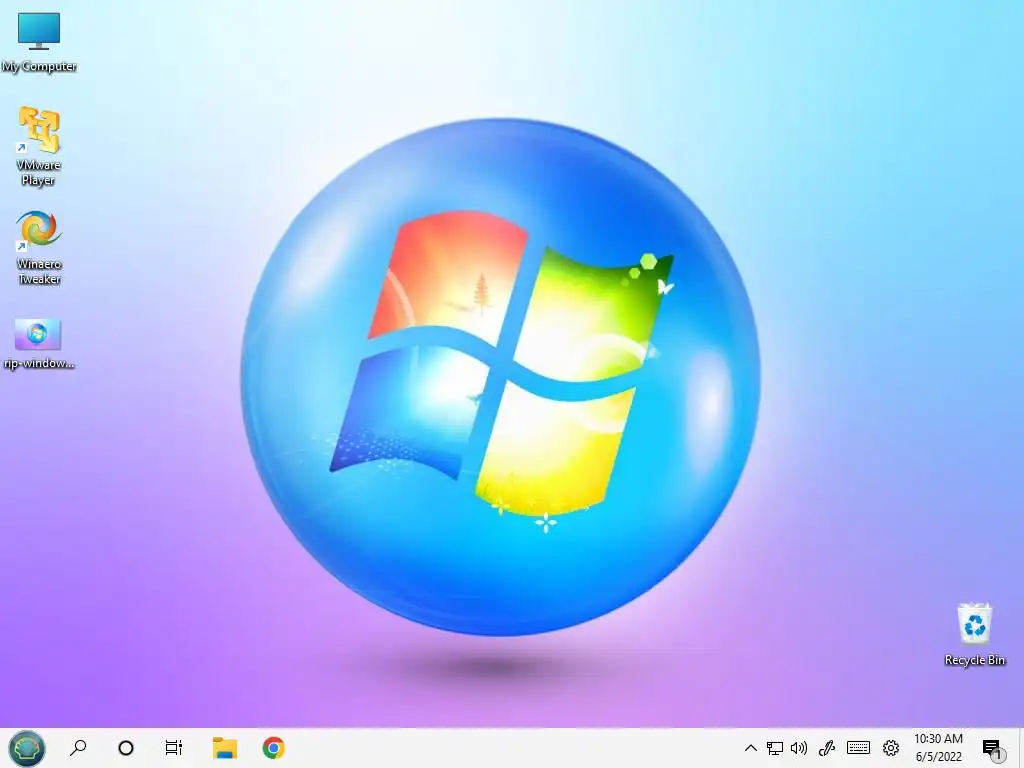Open settings gear in system tray
The height and width of the screenshot is (768, 1024).
[891, 748]
